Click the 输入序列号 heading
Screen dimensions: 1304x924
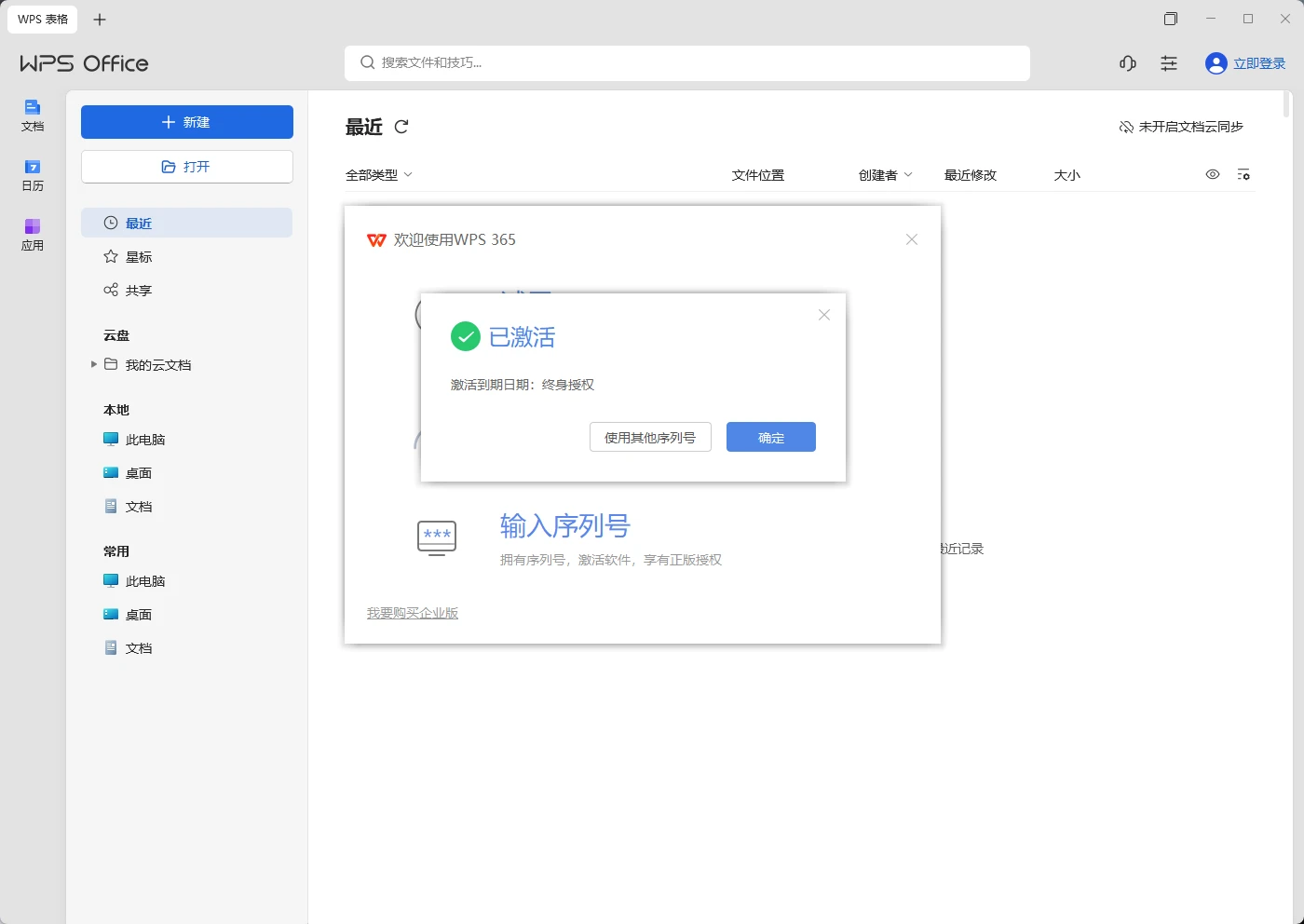click(565, 525)
